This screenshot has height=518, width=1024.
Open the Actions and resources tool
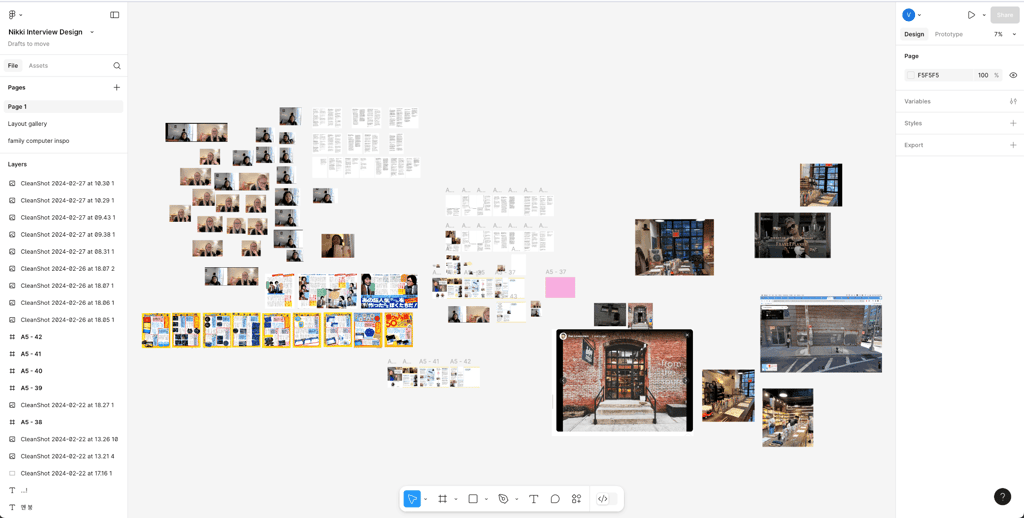576,499
